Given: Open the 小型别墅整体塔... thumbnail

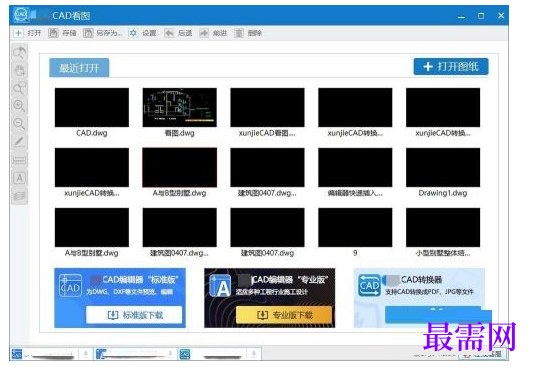Looking at the screenshot, I should tap(443, 227).
